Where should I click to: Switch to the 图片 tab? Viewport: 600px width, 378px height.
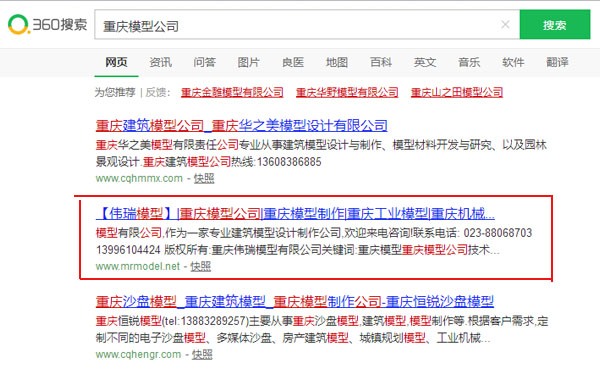pyautogui.click(x=249, y=62)
